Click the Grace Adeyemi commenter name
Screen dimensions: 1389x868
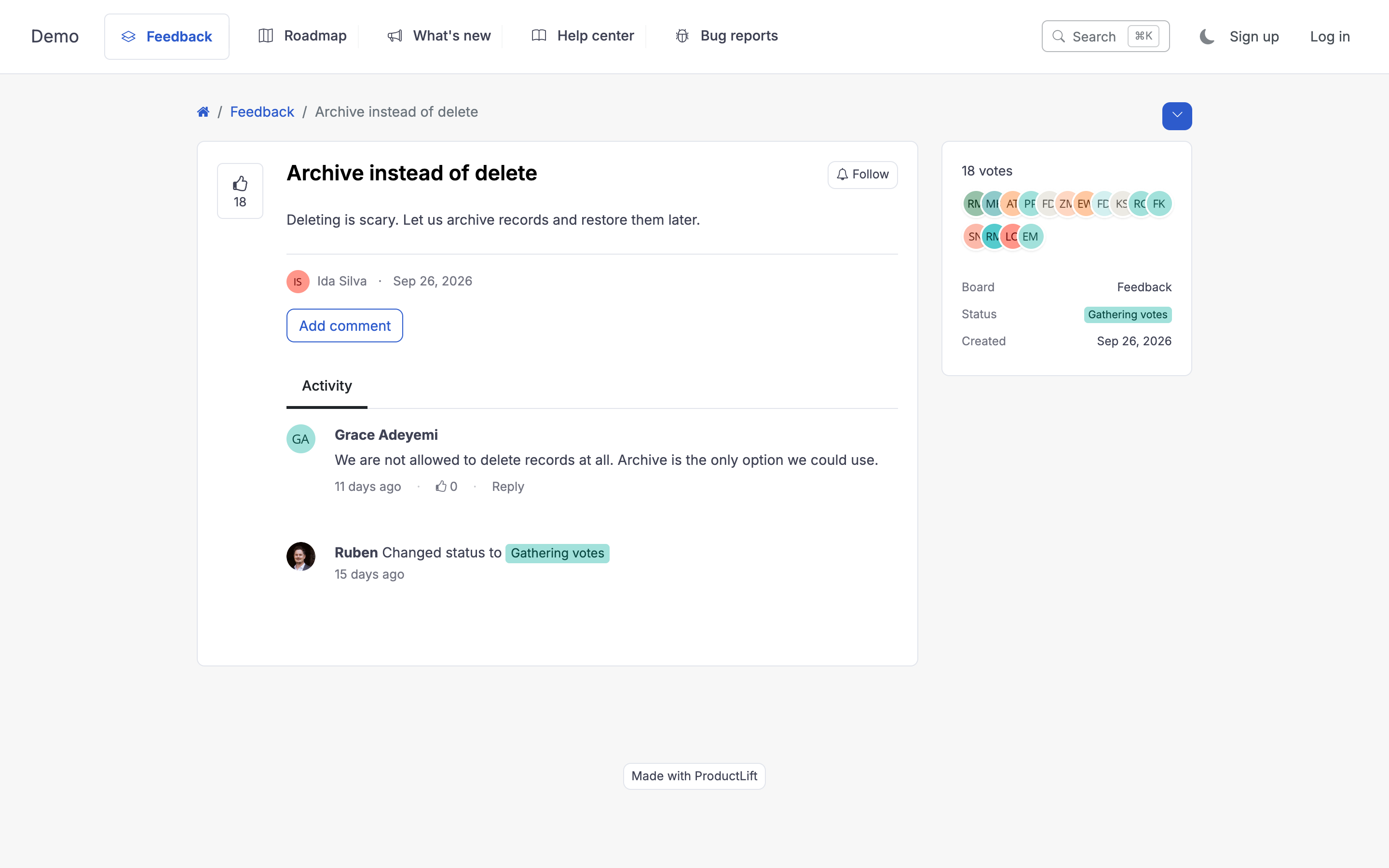click(x=386, y=435)
